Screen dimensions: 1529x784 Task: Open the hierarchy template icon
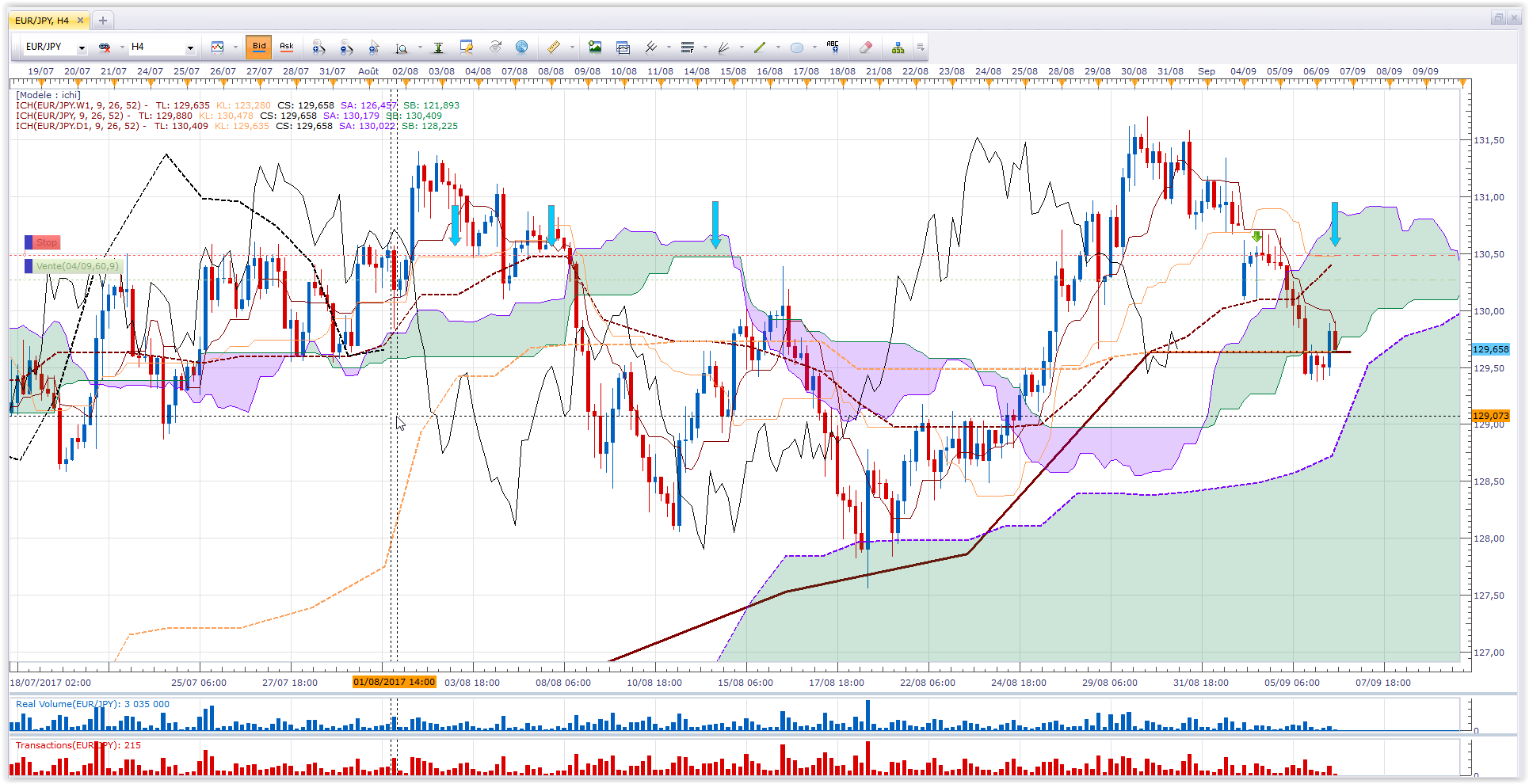pyautogui.click(x=898, y=48)
